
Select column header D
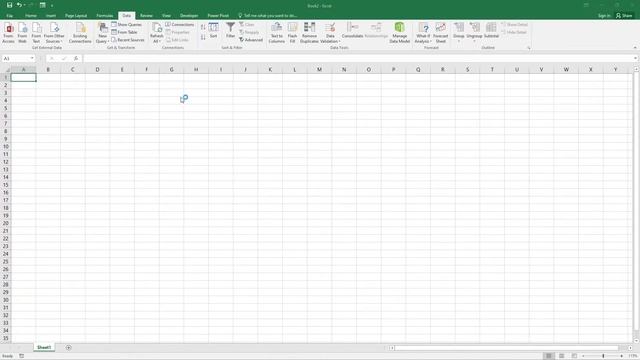97,70
